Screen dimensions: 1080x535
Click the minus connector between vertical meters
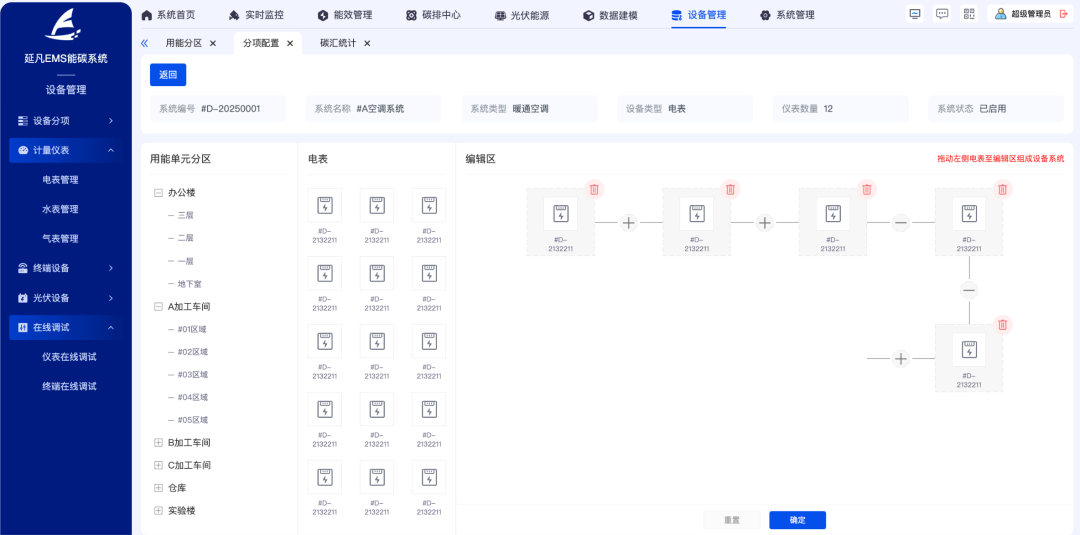point(968,290)
